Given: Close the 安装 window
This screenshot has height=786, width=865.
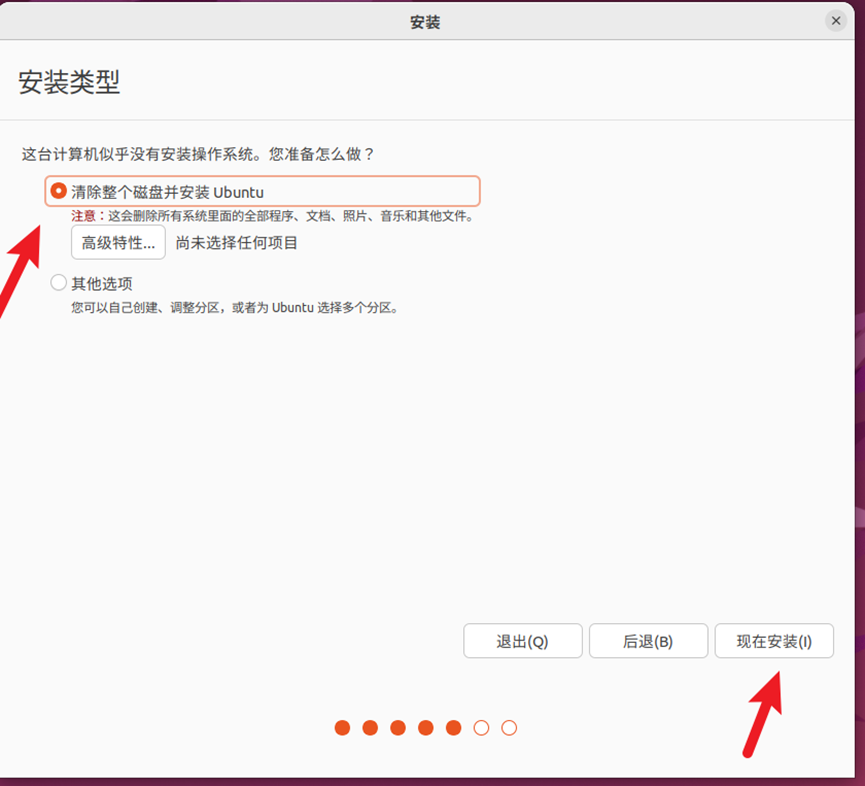Looking at the screenshot, I should coord(836,21).
